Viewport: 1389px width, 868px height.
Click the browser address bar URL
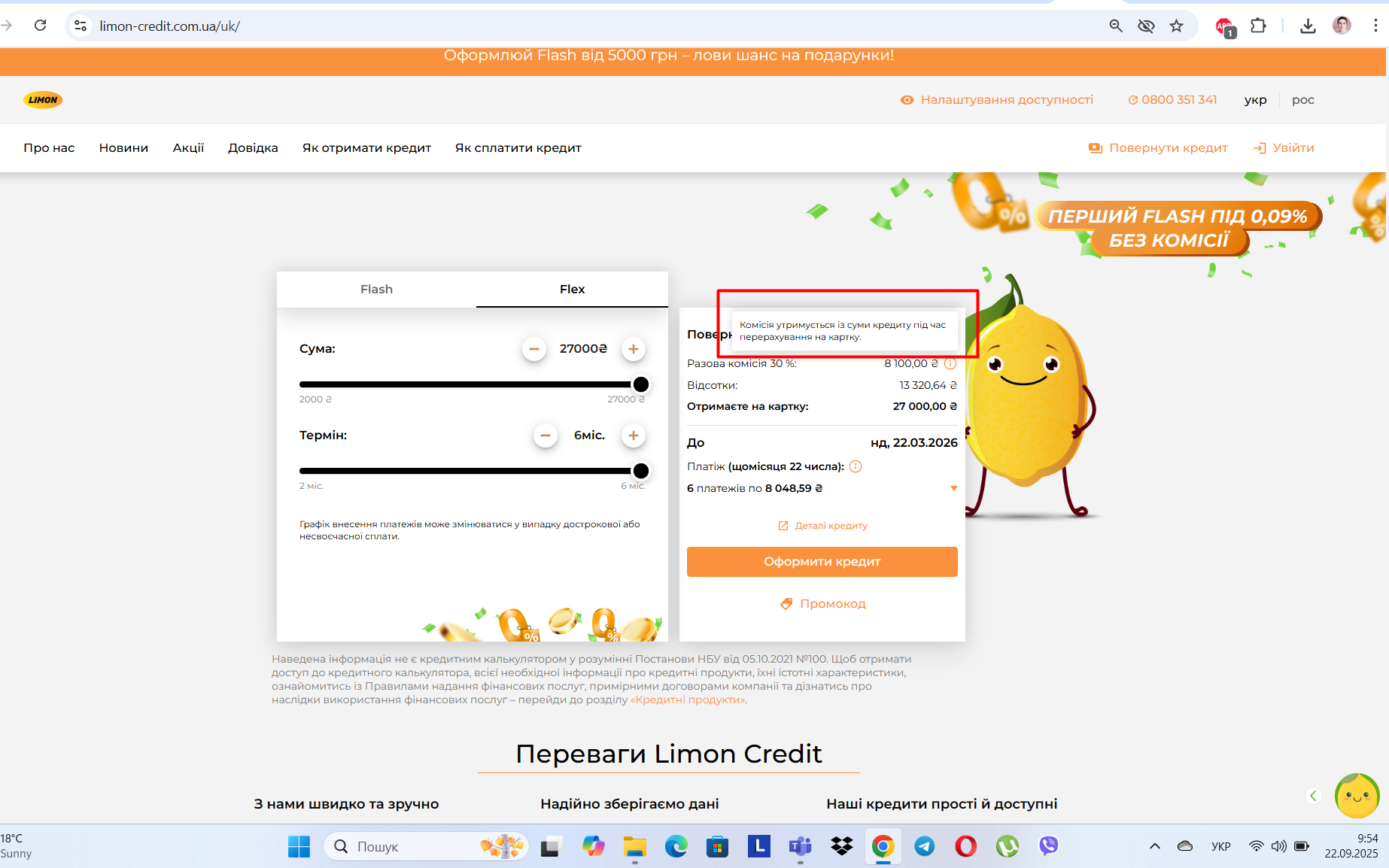pos(169,26)
